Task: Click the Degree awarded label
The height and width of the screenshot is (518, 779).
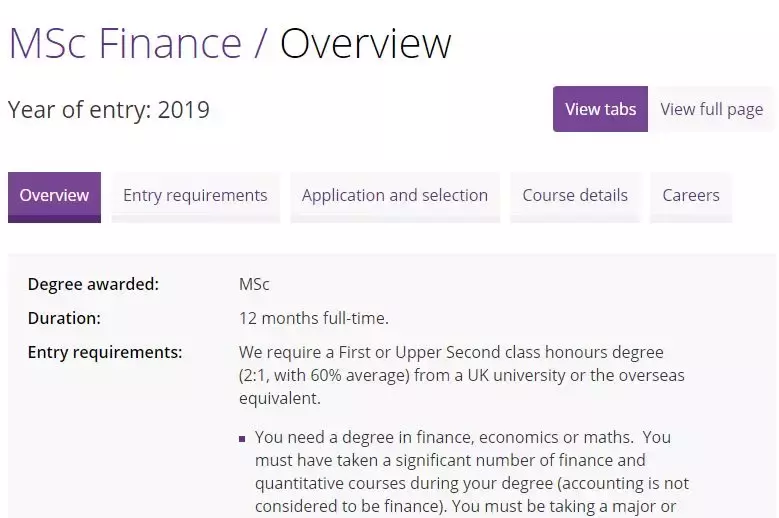Action: pos(93,284)
